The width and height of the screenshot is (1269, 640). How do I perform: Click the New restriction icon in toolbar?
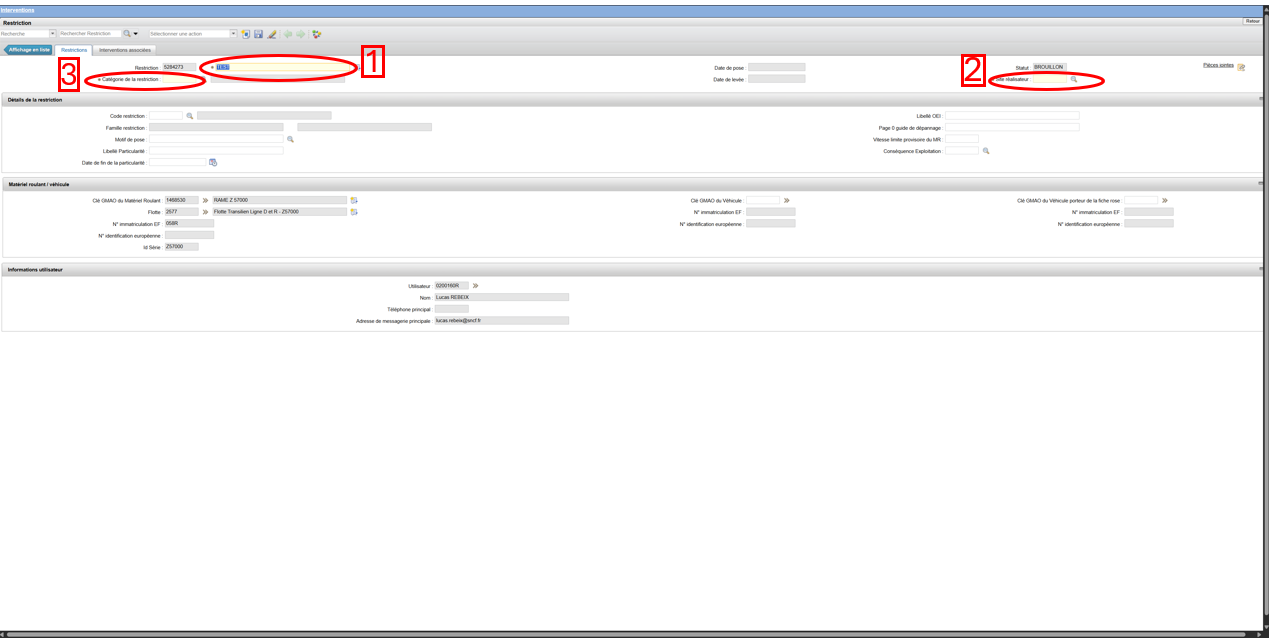coord(245,34)
